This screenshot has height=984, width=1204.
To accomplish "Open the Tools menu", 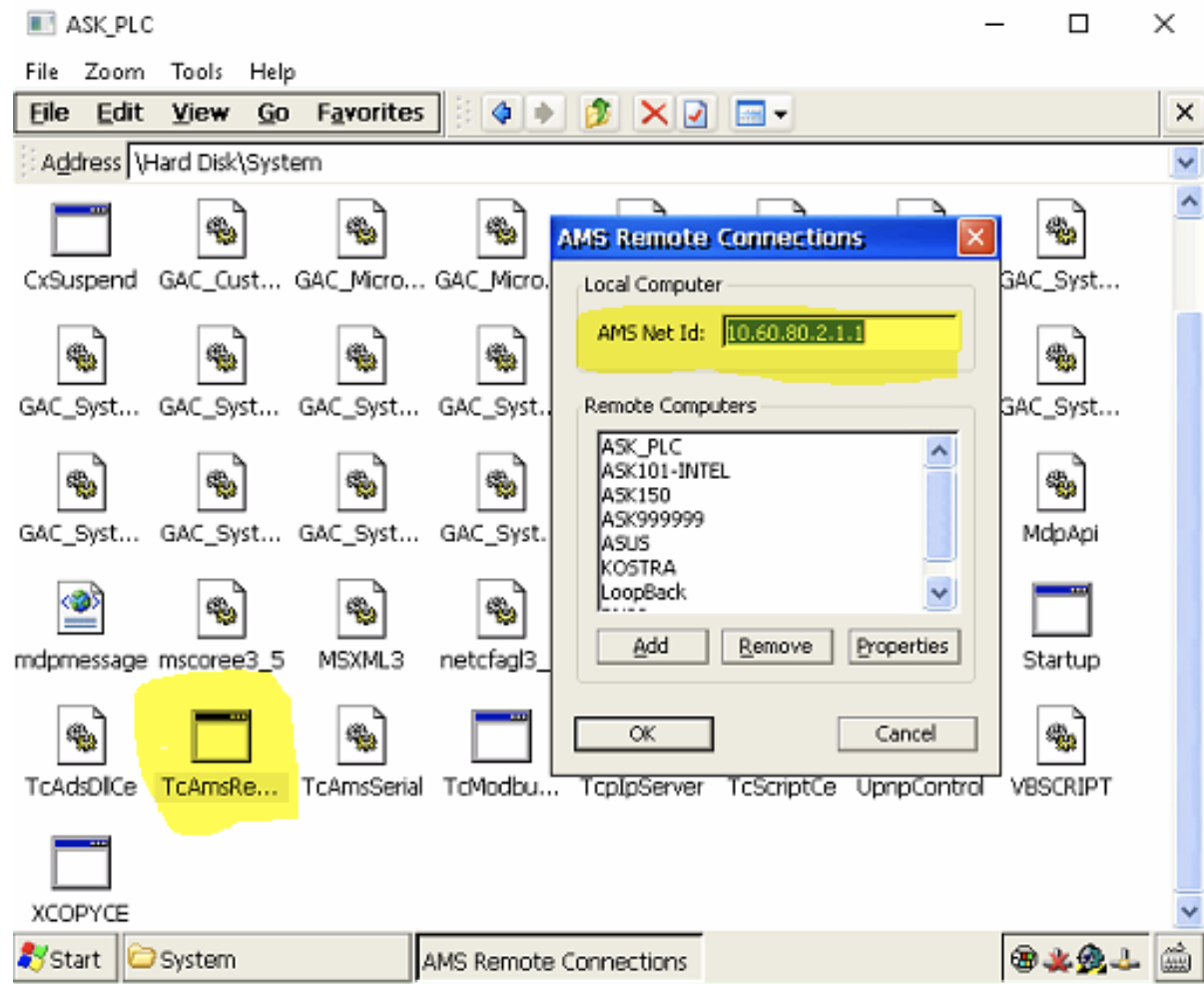I will click(196, 72).
